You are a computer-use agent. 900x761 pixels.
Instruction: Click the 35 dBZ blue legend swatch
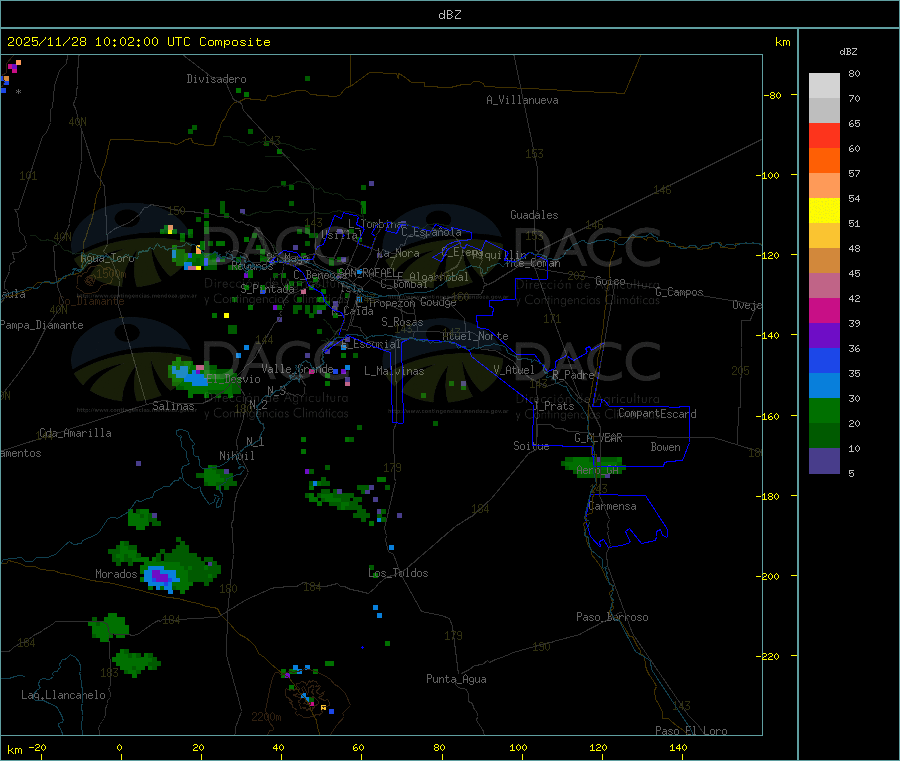(x=824, y=360)
